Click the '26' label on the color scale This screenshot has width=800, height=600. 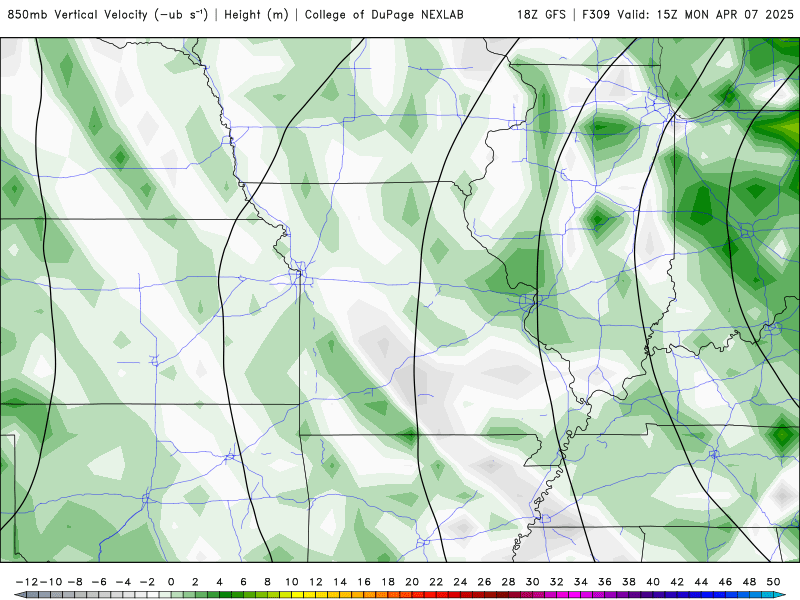[x=484, y=582]
